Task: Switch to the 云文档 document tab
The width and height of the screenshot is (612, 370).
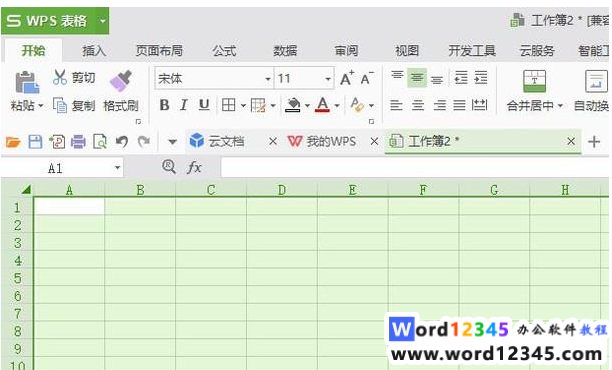Action: click(226, 141)
